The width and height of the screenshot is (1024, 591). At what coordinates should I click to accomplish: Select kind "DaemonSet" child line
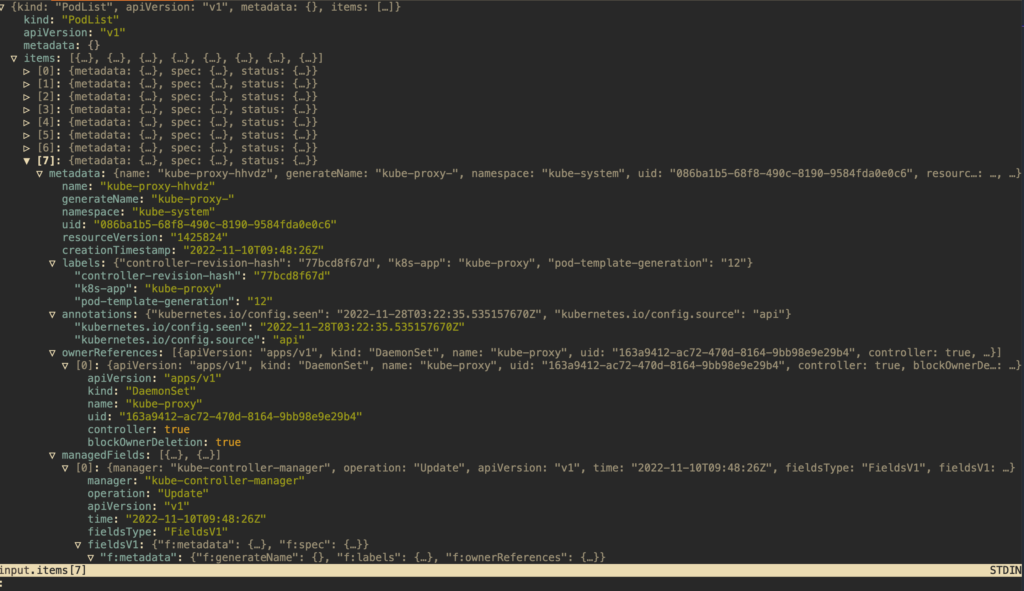[x=141, y=391]
